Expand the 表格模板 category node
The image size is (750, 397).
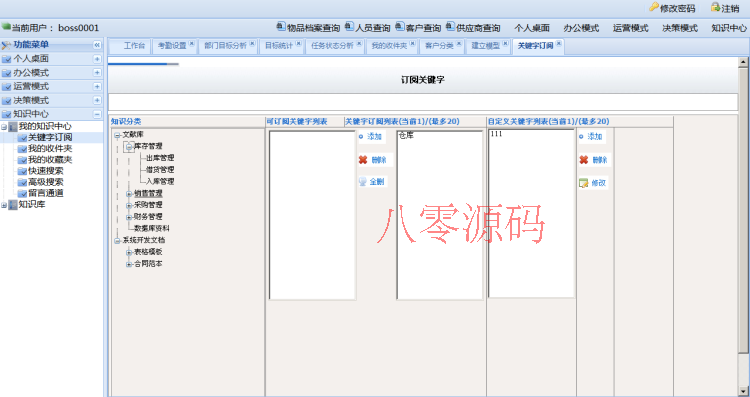(129, 252)
